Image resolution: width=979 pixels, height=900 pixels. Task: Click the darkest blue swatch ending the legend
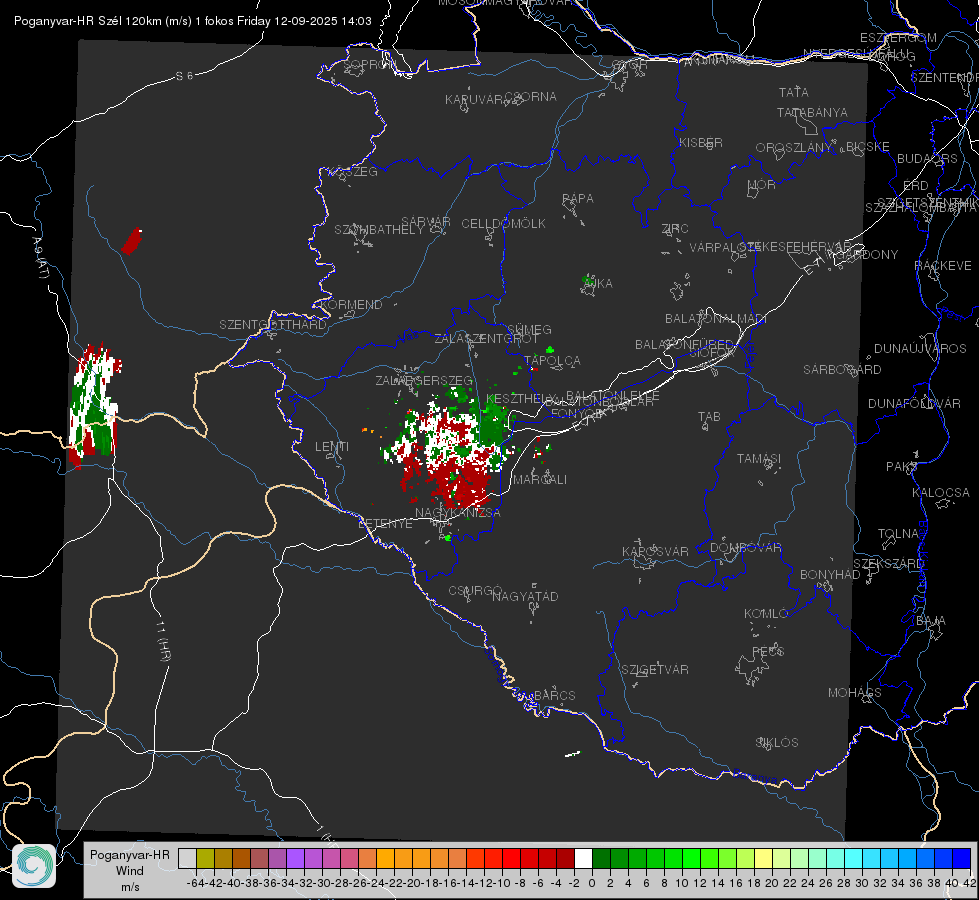click(962, 858)
